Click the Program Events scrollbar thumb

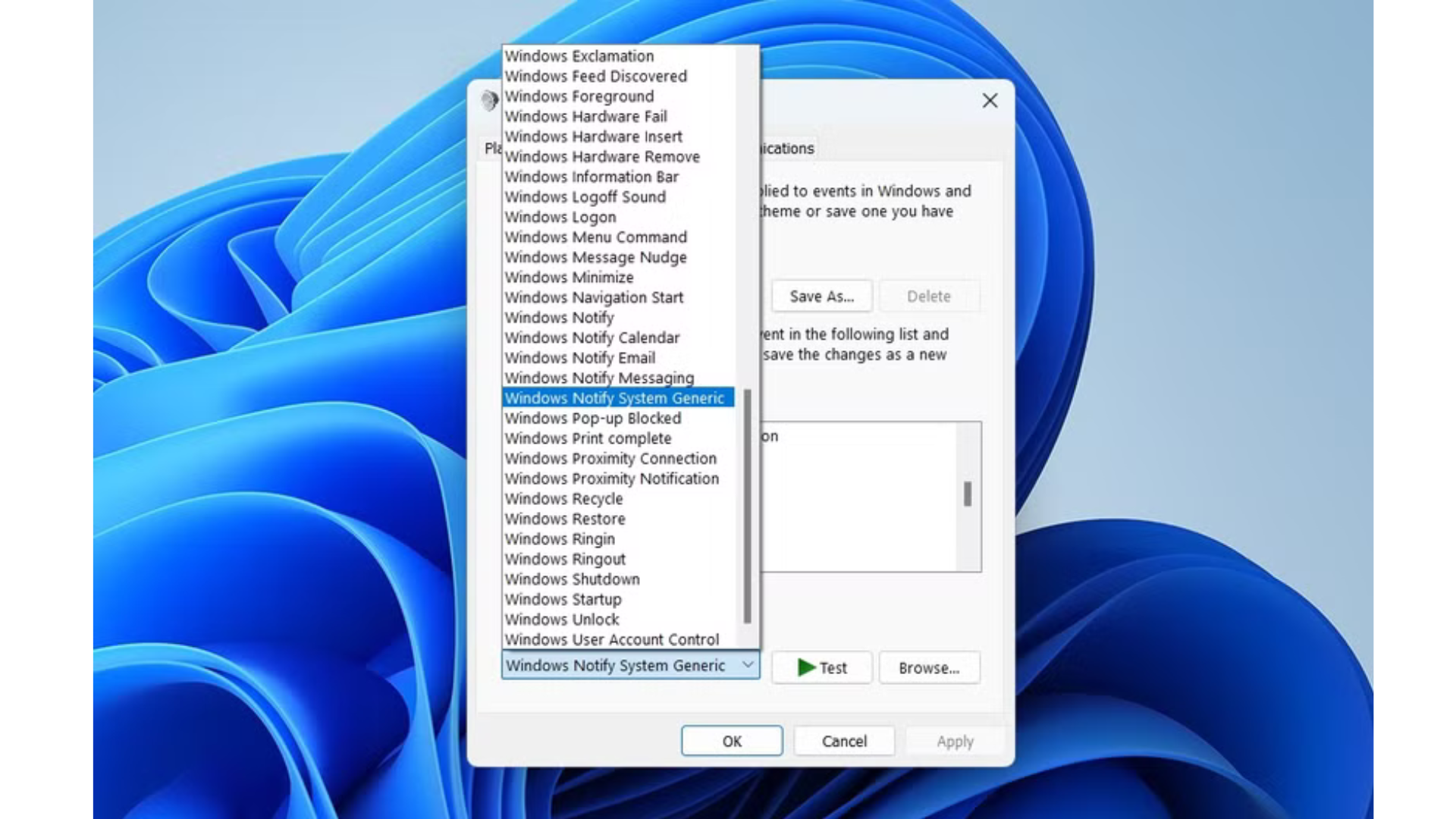point(967,494)
